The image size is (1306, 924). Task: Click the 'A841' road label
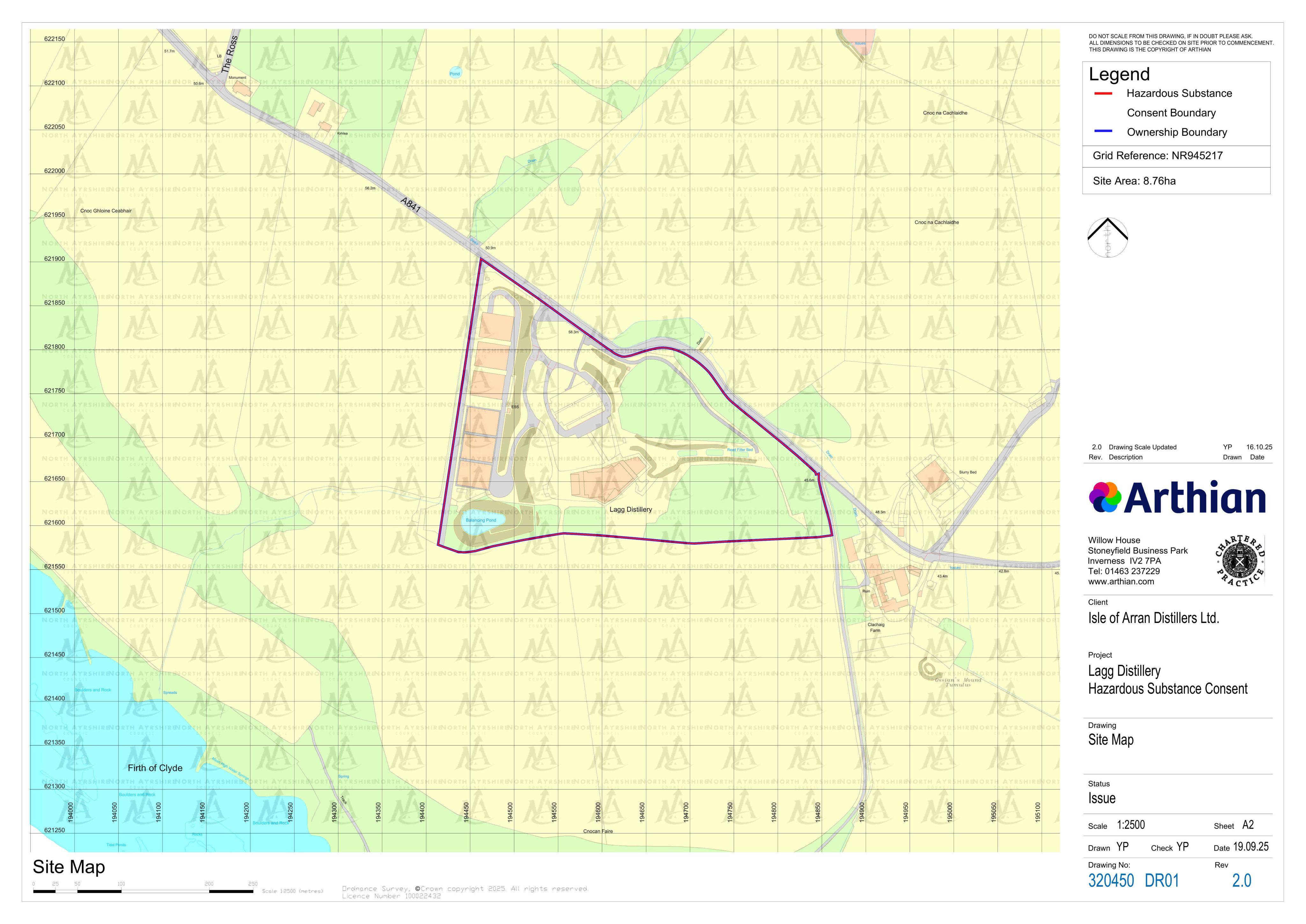tap(410, 205)
